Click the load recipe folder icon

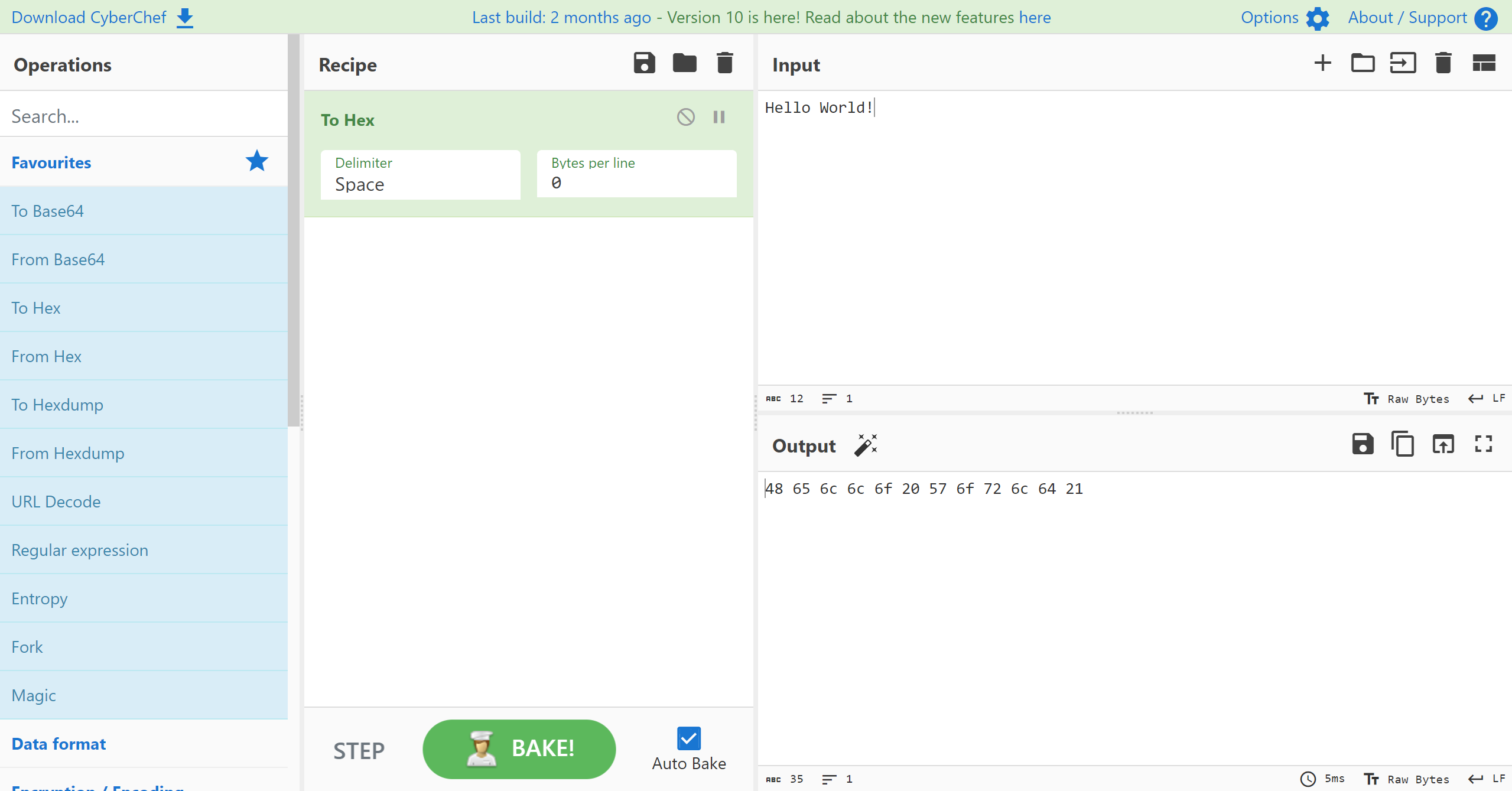point(684,64)
